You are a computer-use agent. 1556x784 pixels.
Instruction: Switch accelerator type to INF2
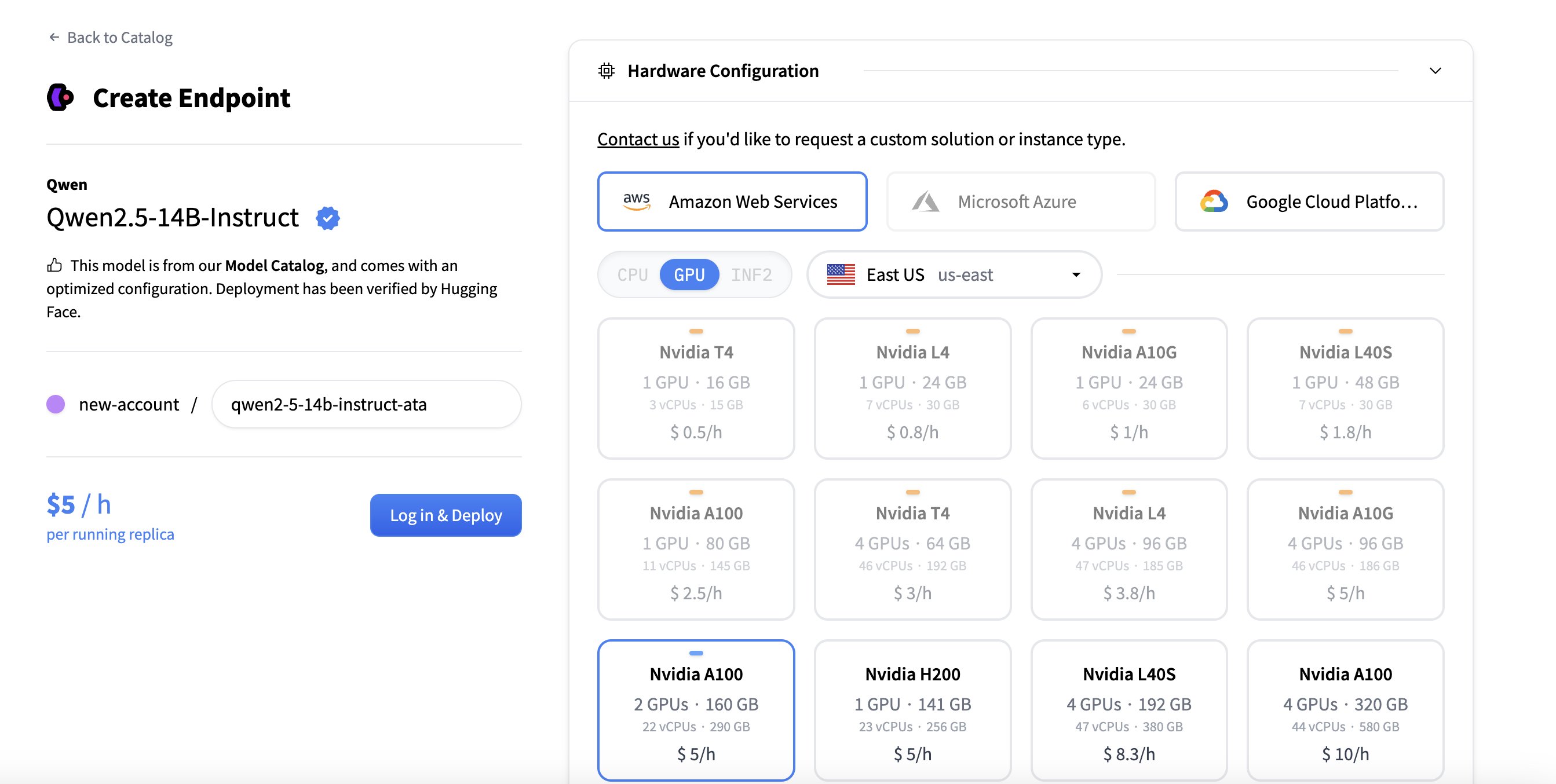tap(751, 274)
